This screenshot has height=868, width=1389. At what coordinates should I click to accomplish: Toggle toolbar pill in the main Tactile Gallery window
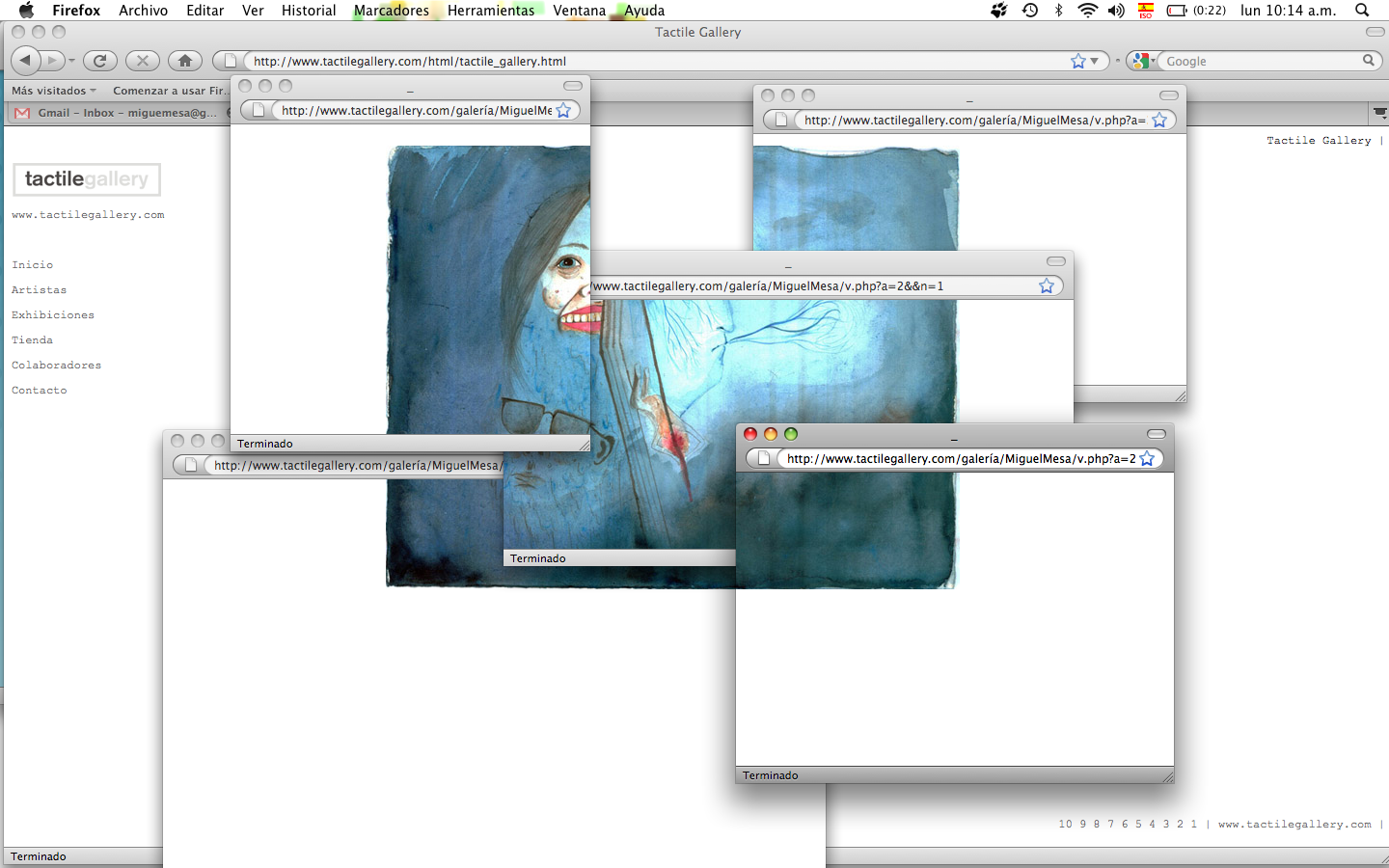[x=1375, y=32]
